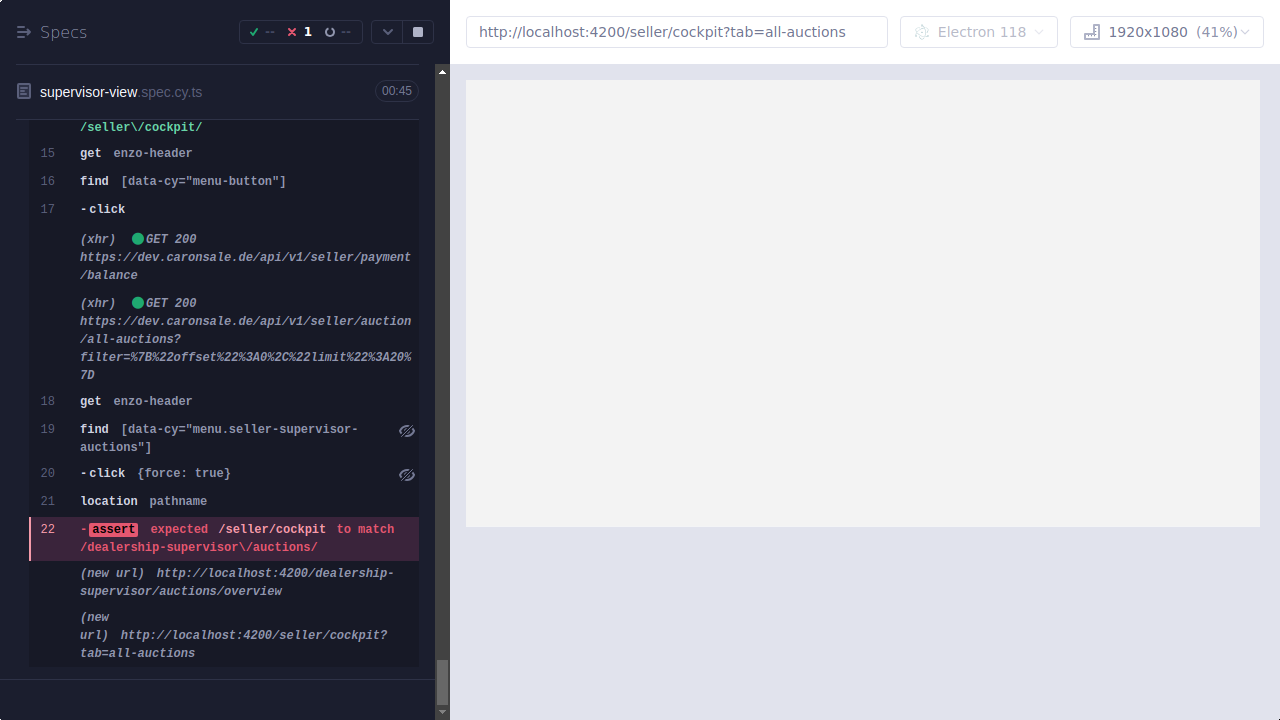This screenshot has height=720, width=1280.
Task: Click the get enzo-header command on line 15
Action: pos(152,152)
